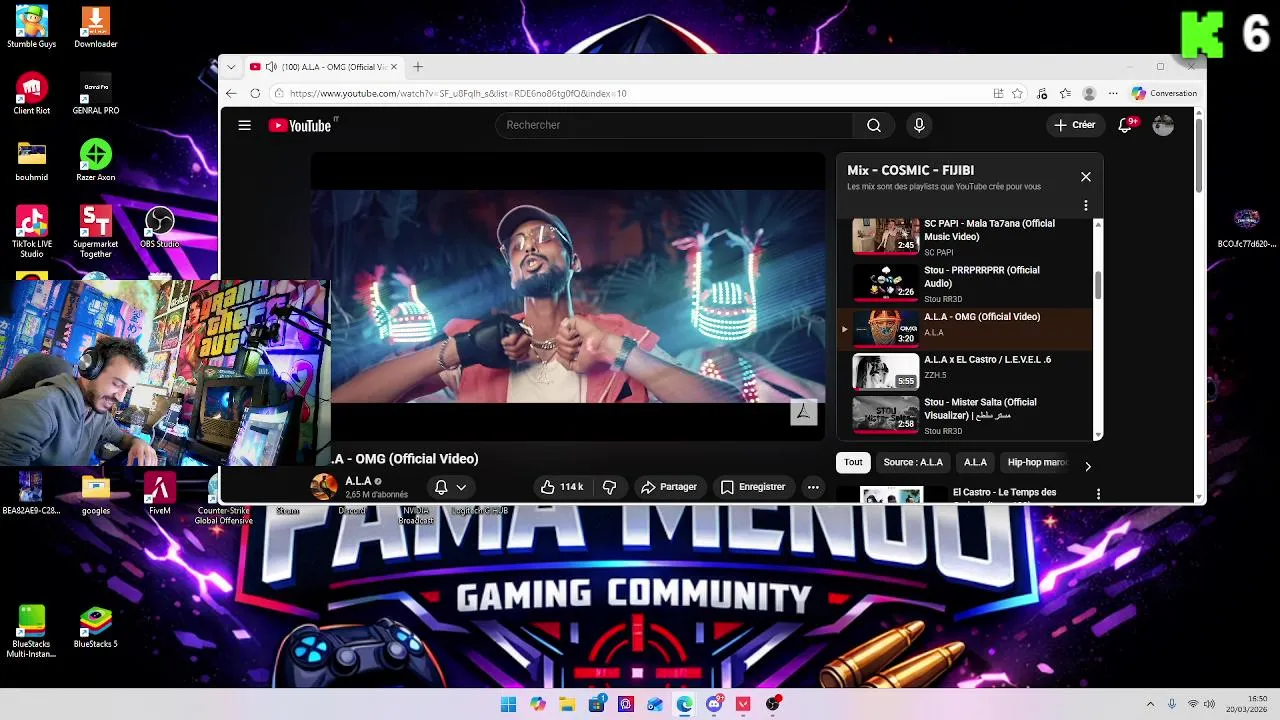This screenshot has width=1280, height=720.
Task: Click the YouTube search magnifier button
Action: 874,125
